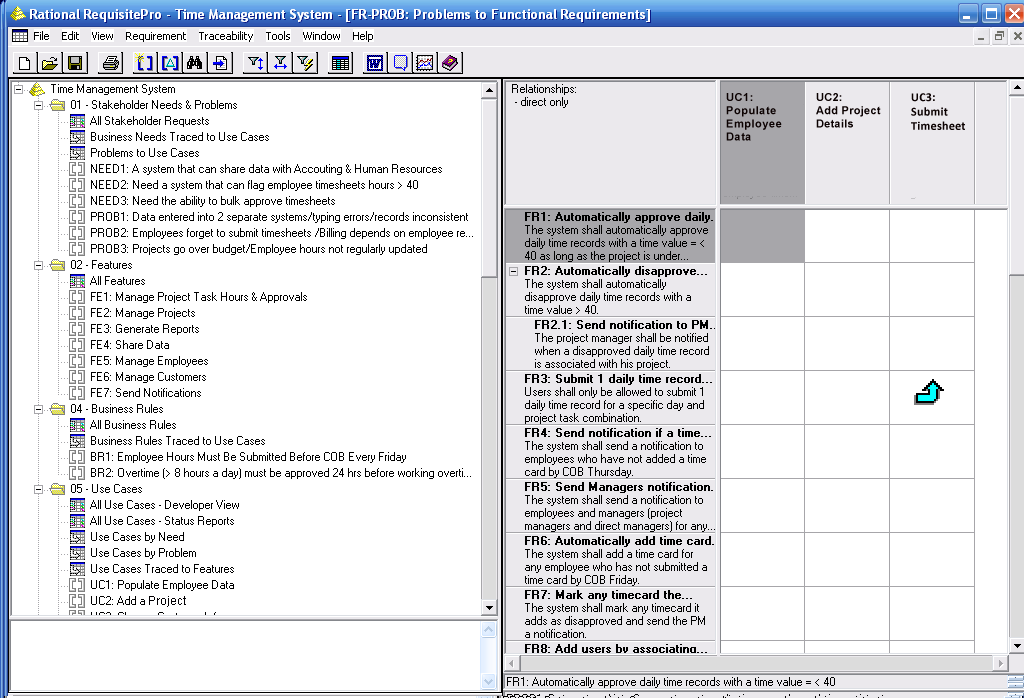Click the view table grid toolbar icon
This screenshot has height=698, width=1024.
point(340,63)
